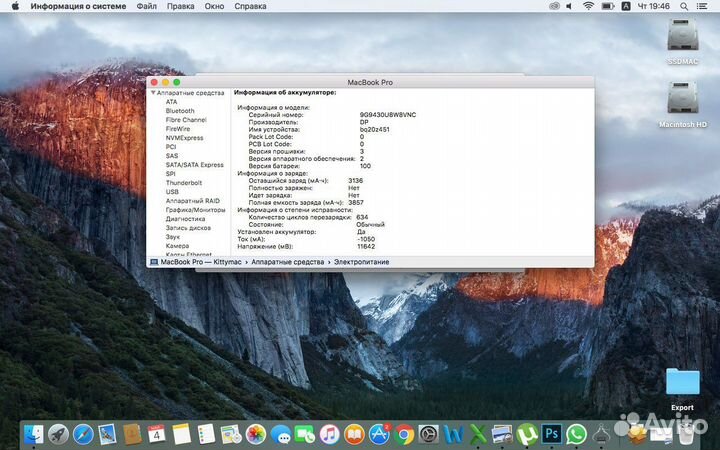Select NVMExpress in sidebar
720x450 pixels.
[x=184, y=138]
